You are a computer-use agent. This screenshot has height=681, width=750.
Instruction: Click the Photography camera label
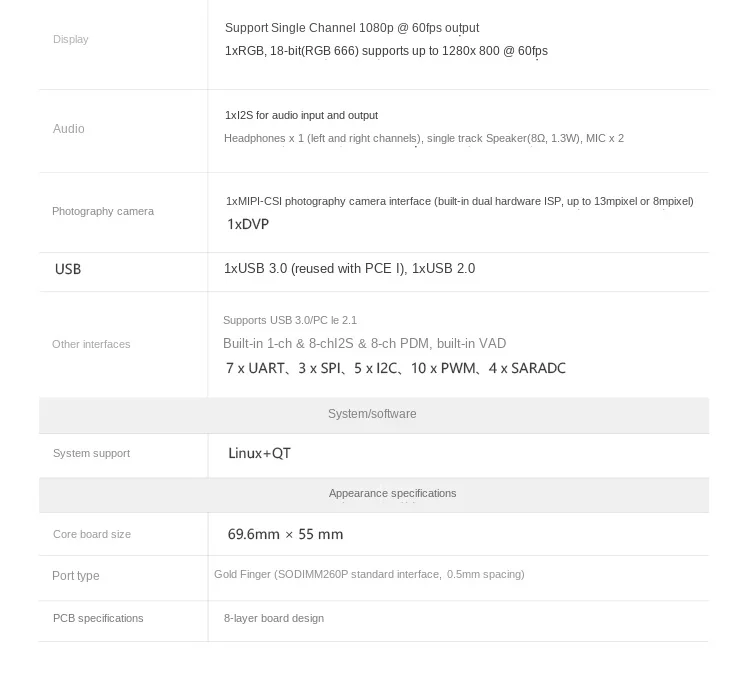coord(102,211)
